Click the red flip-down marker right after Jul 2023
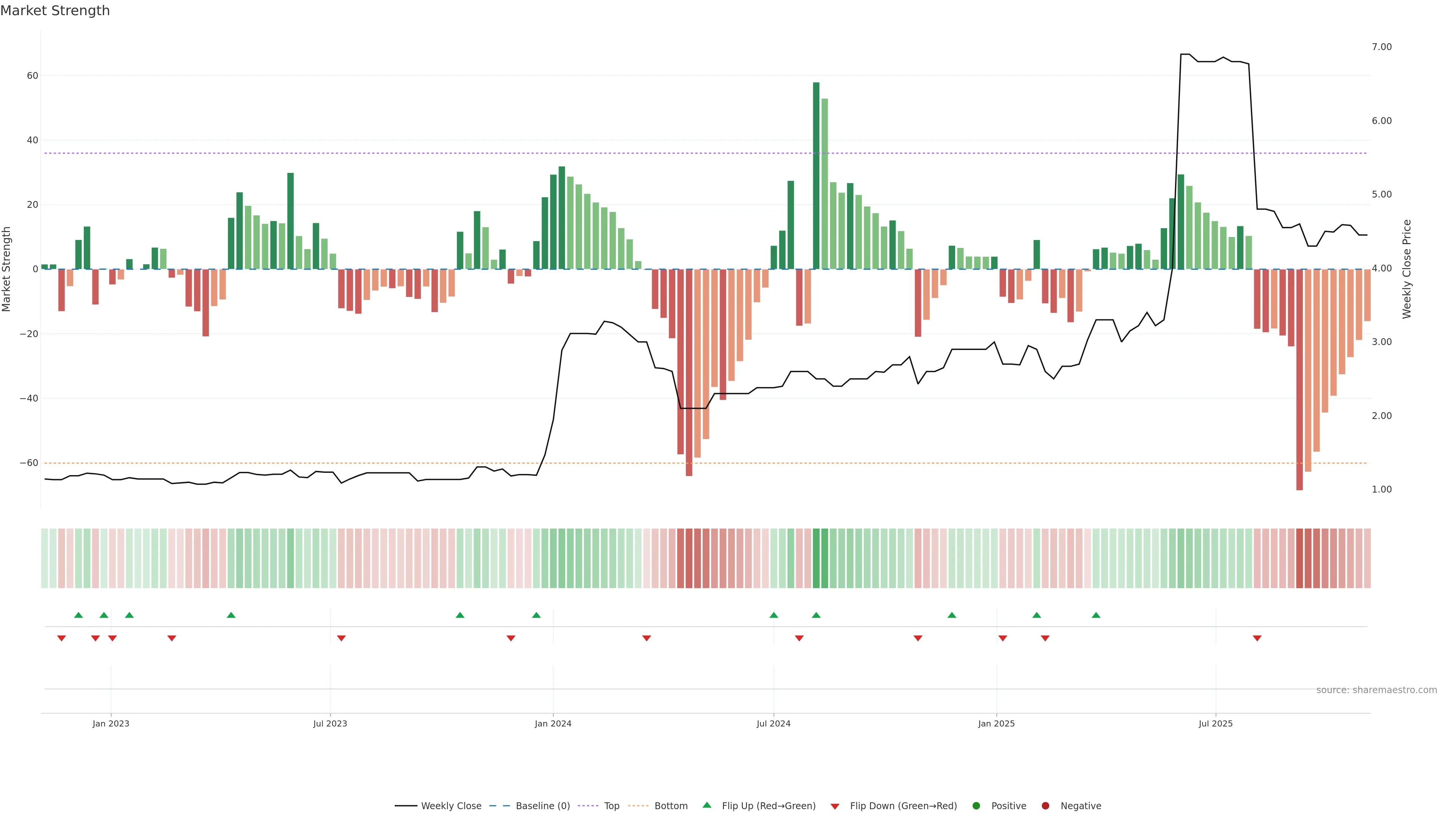Viewport: 1456px width, 819px height. (x=341, y=638)
